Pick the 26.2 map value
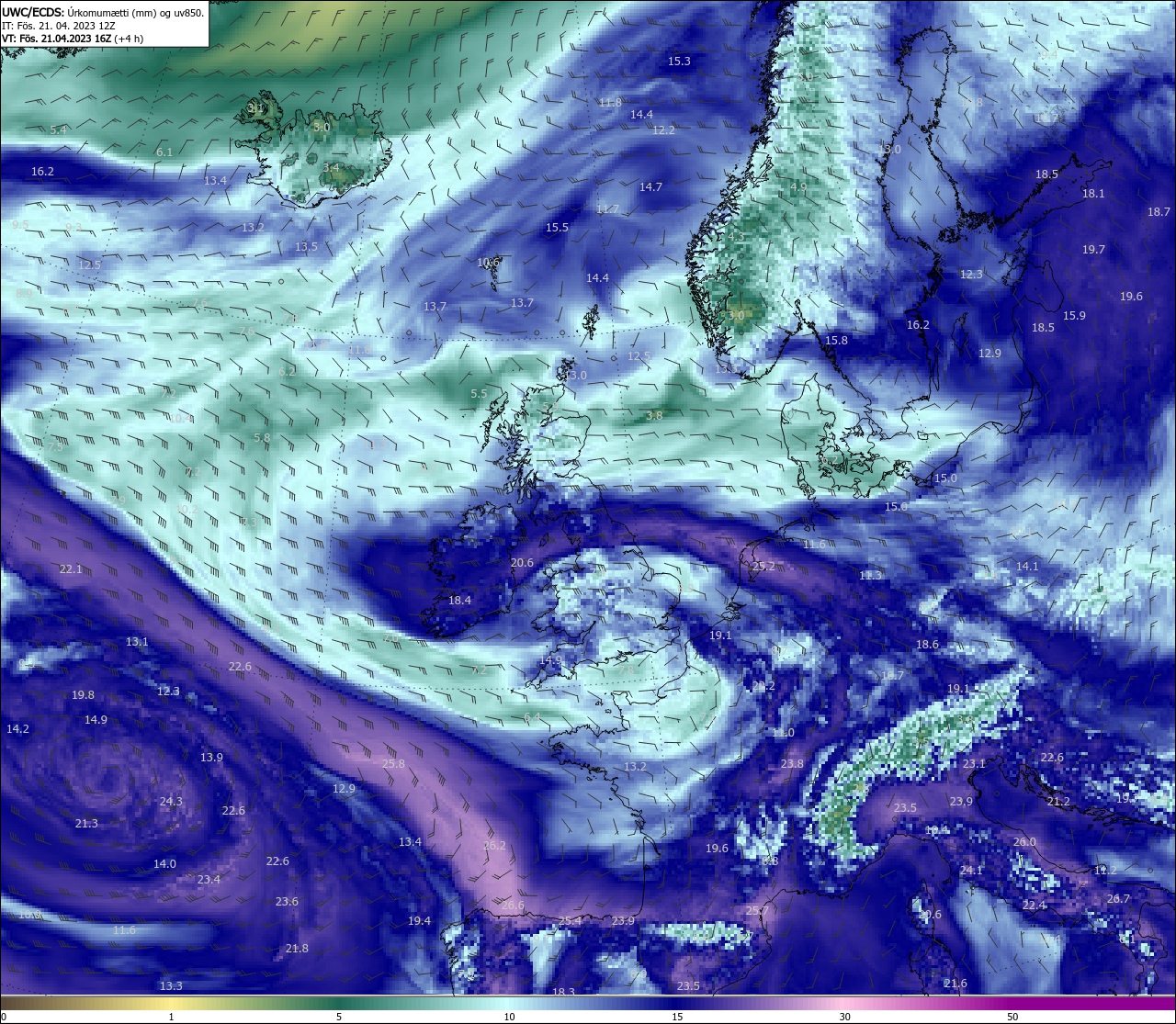This screenshot has width=1176, height=1024. (494, 846)
